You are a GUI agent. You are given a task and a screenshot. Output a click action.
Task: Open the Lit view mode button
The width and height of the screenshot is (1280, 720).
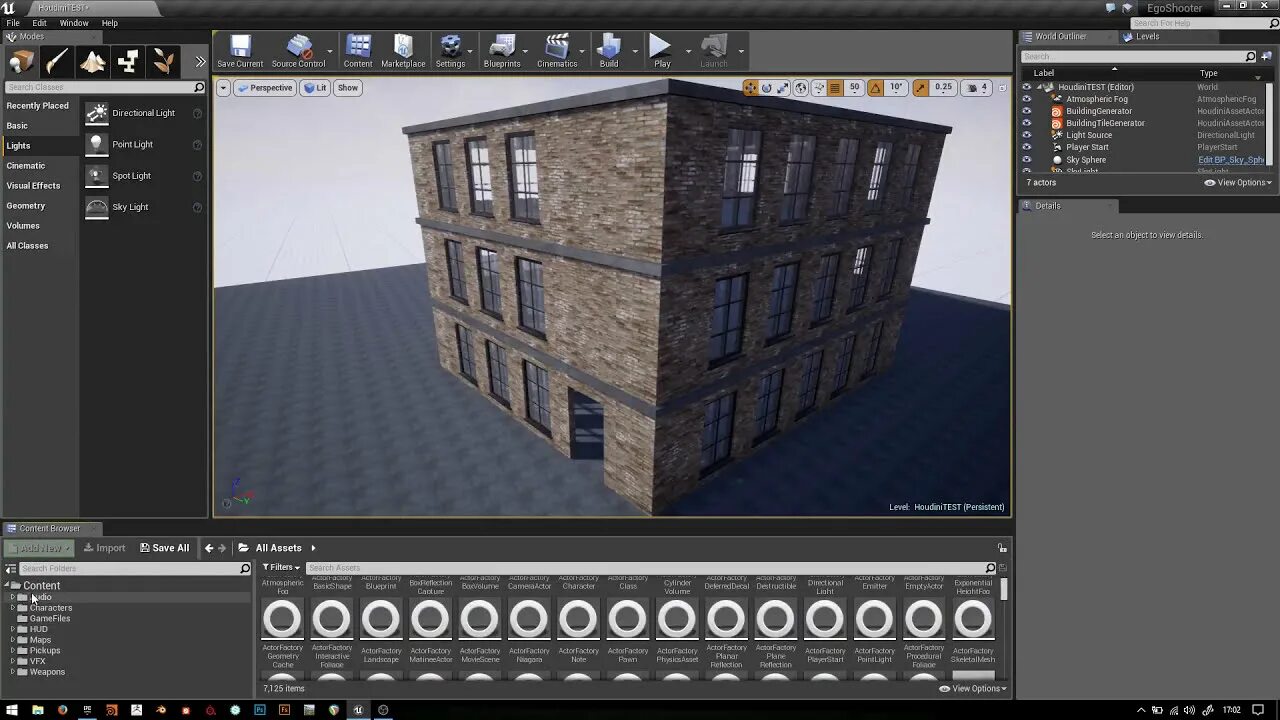coord(316,88)
